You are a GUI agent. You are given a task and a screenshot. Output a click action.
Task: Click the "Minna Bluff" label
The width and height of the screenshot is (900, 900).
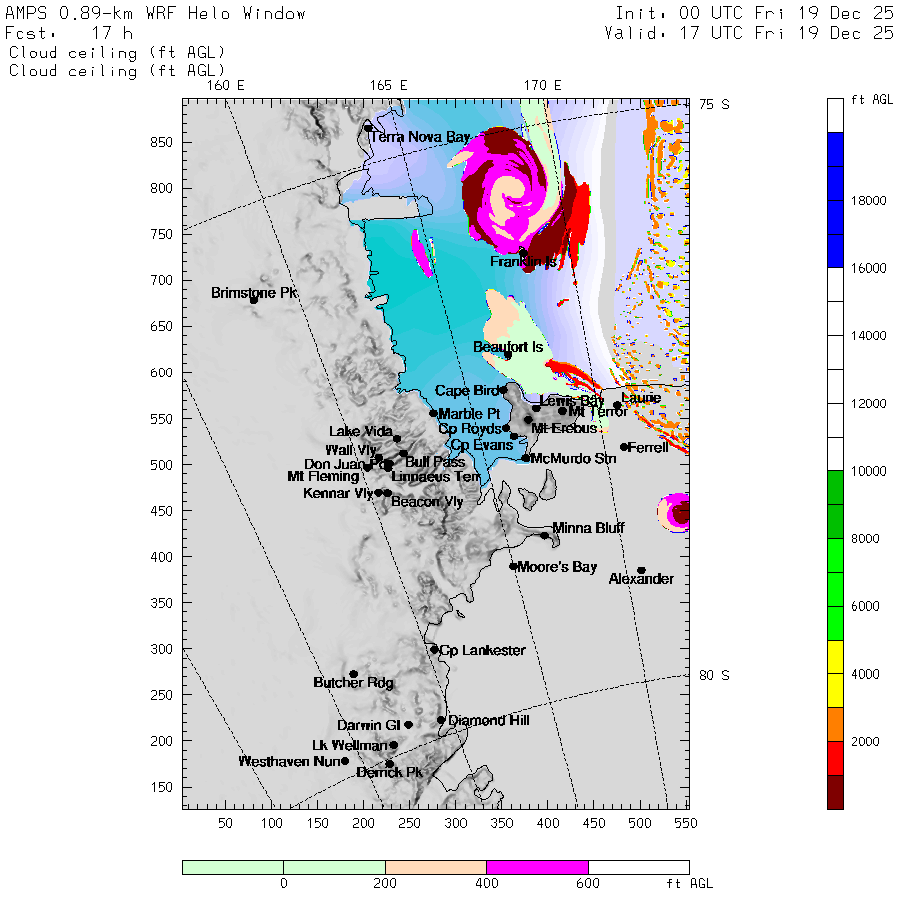click(x=588, y=528)
